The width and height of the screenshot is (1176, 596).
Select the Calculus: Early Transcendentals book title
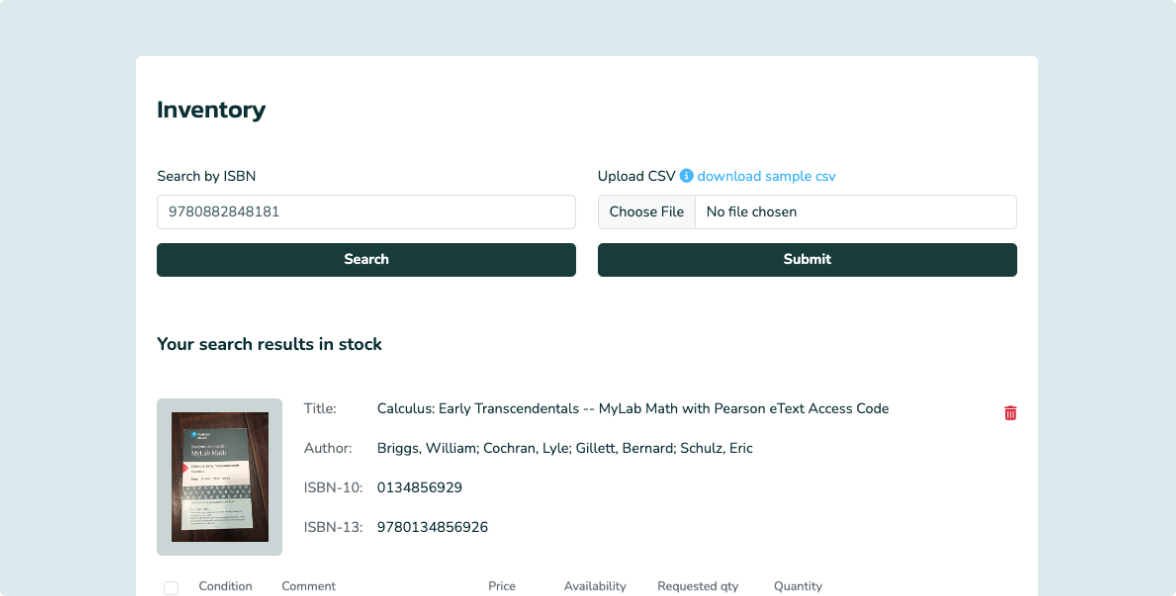632,409
